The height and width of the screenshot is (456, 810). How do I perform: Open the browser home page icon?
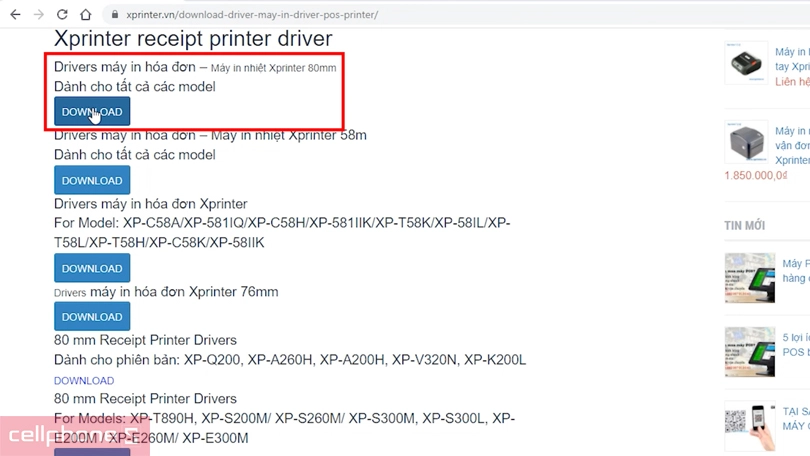point(86,14)
